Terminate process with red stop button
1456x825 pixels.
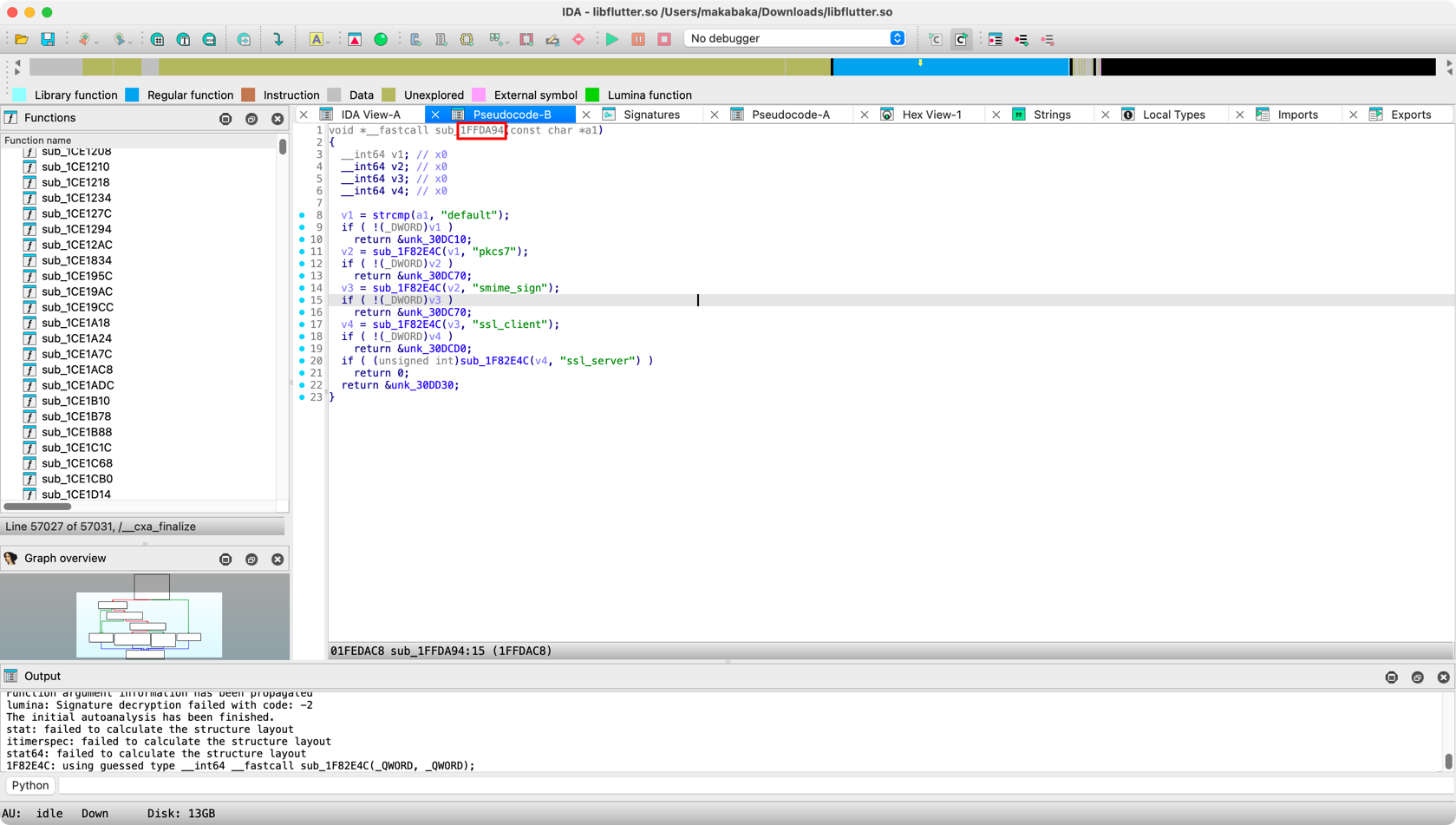point(664,39)
